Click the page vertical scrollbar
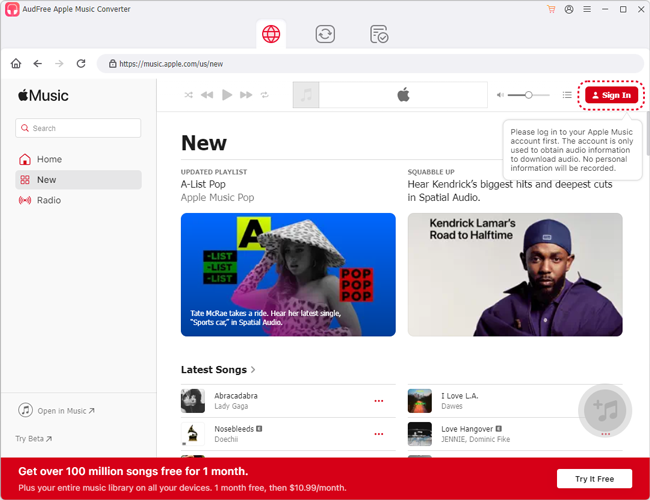 click(x=647, y=133)
